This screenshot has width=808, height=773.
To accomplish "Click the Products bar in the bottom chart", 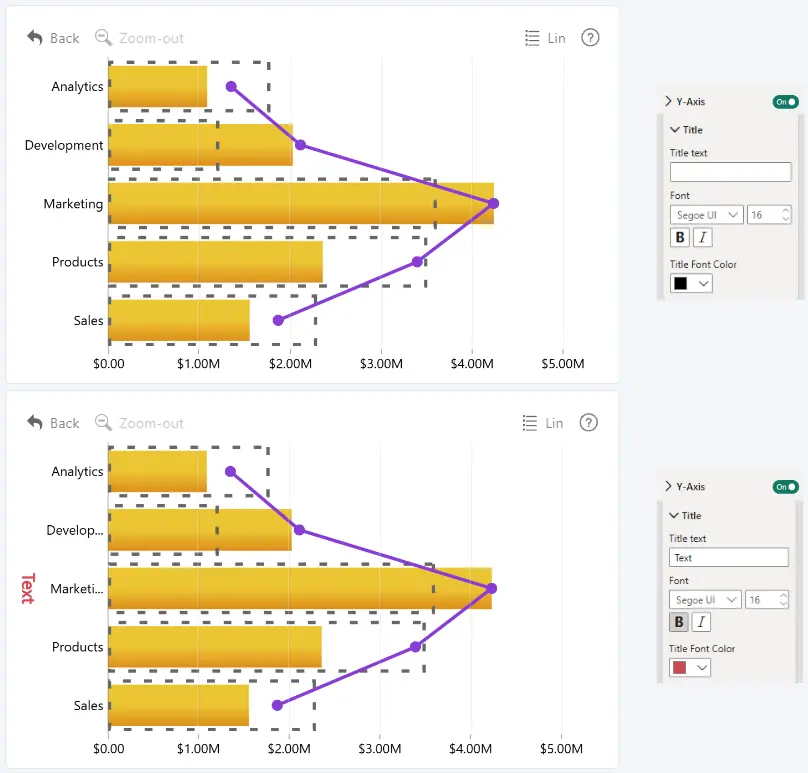I will [215, 647].
